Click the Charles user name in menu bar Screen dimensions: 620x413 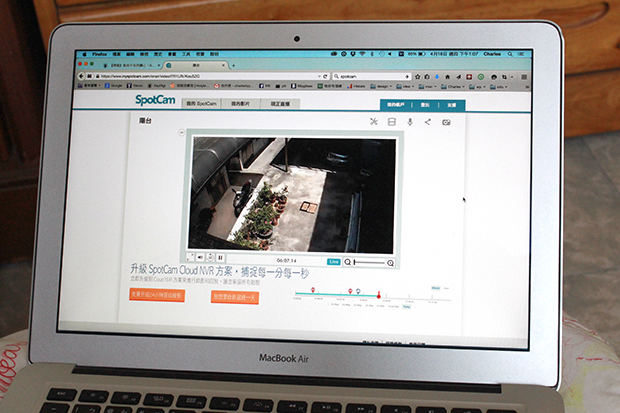pyautogui.click(x=492, y=54)
